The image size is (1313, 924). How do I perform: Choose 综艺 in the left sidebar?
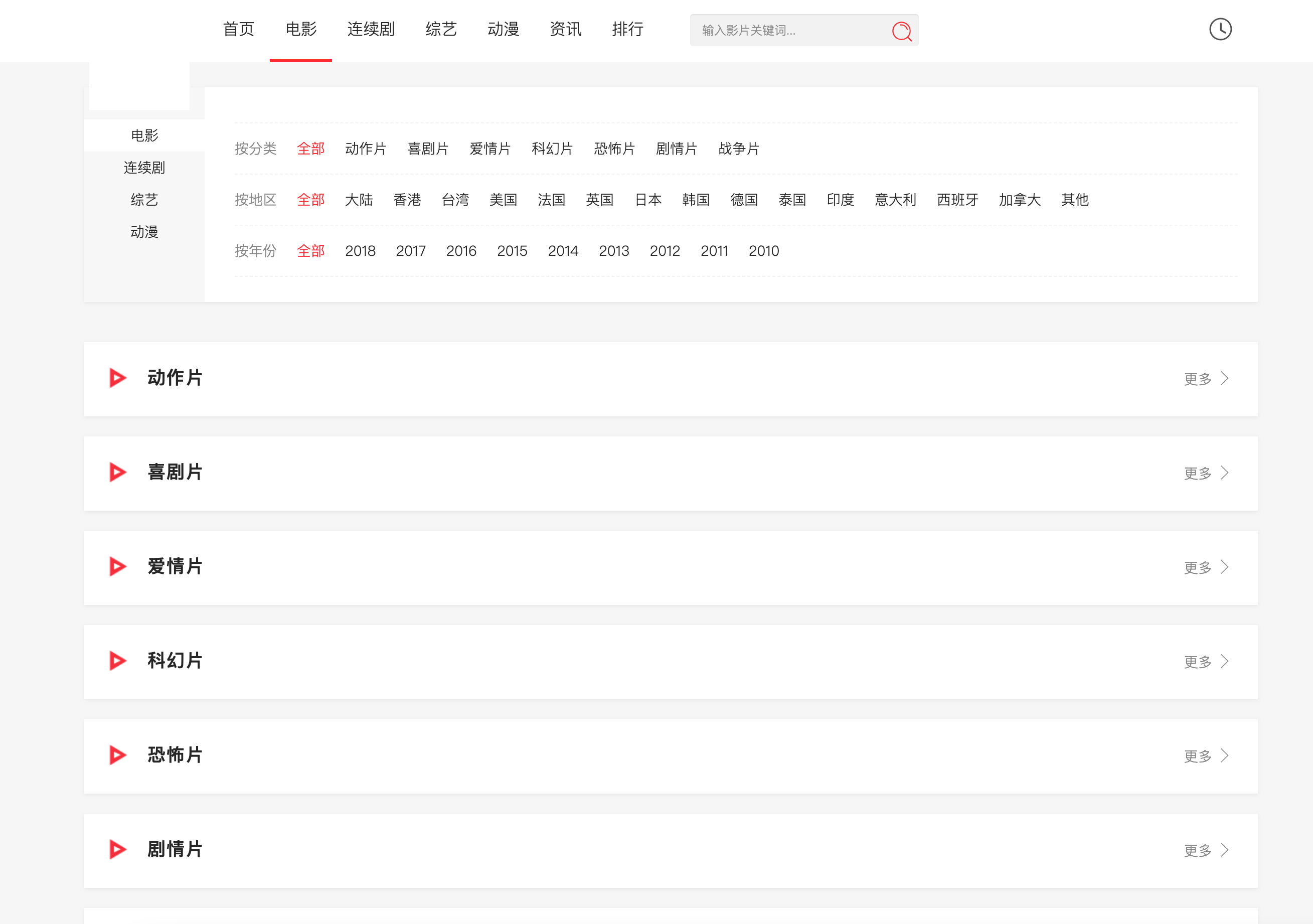[144, 200]
